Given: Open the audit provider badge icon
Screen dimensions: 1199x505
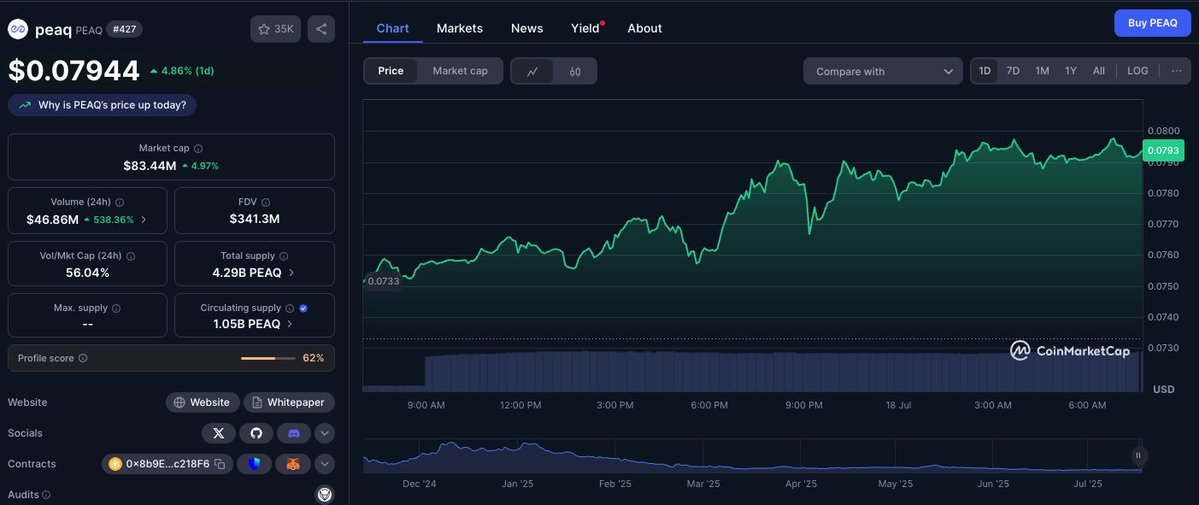Looking at the screenshot, I should tap(325, 494).
